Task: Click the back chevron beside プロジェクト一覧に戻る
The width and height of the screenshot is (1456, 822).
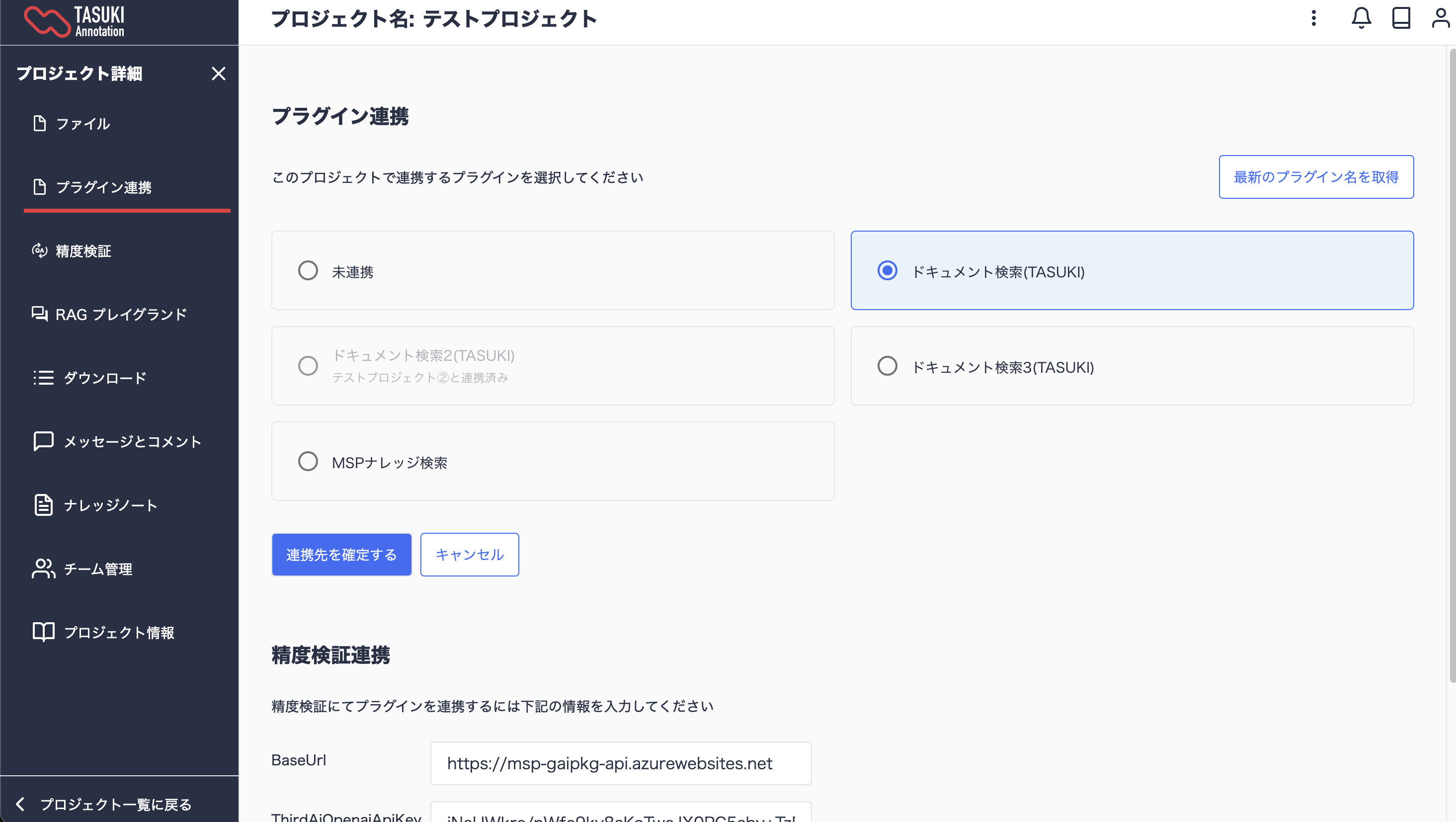Action: pyautogui.click(x=20, y=803)
